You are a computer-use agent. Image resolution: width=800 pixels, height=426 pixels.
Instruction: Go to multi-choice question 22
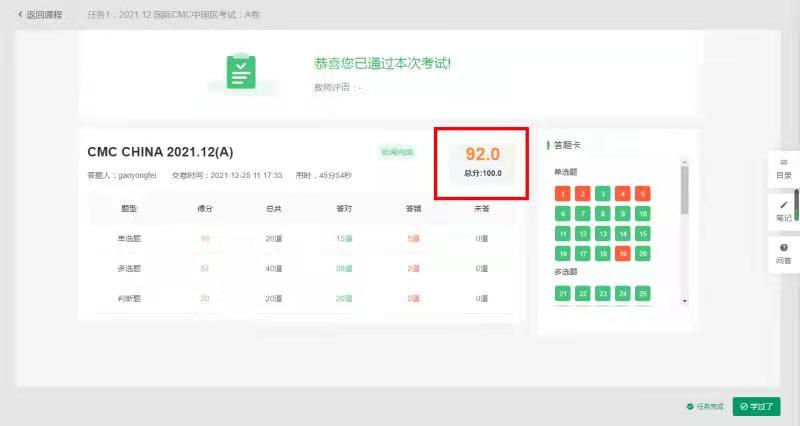point(583,293)
